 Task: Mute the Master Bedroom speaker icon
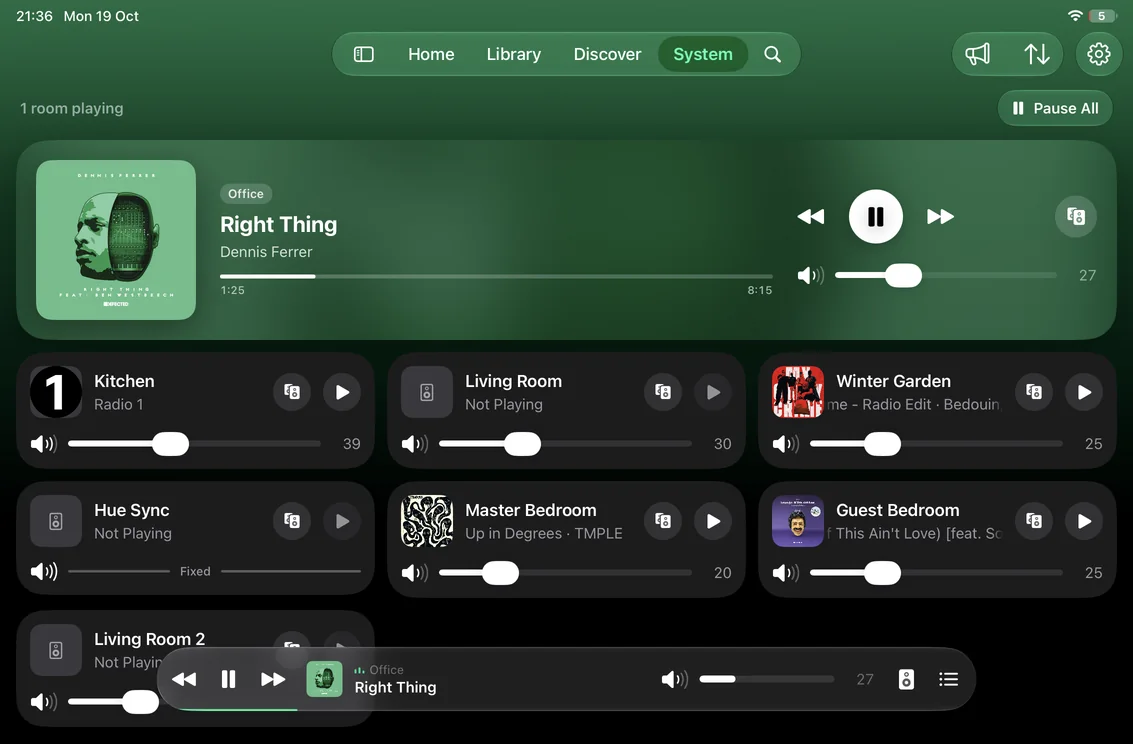415,573
